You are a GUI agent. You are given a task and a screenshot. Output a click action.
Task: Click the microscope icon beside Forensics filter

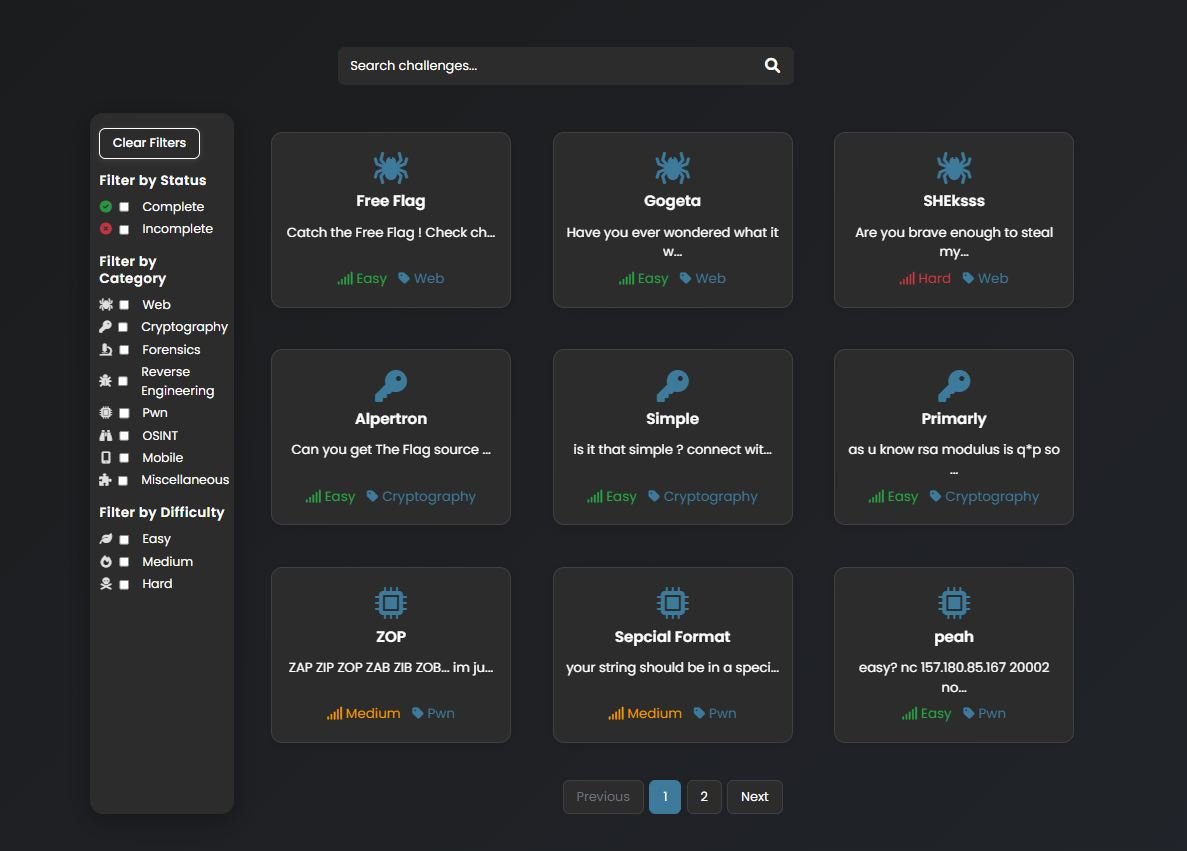106,349
